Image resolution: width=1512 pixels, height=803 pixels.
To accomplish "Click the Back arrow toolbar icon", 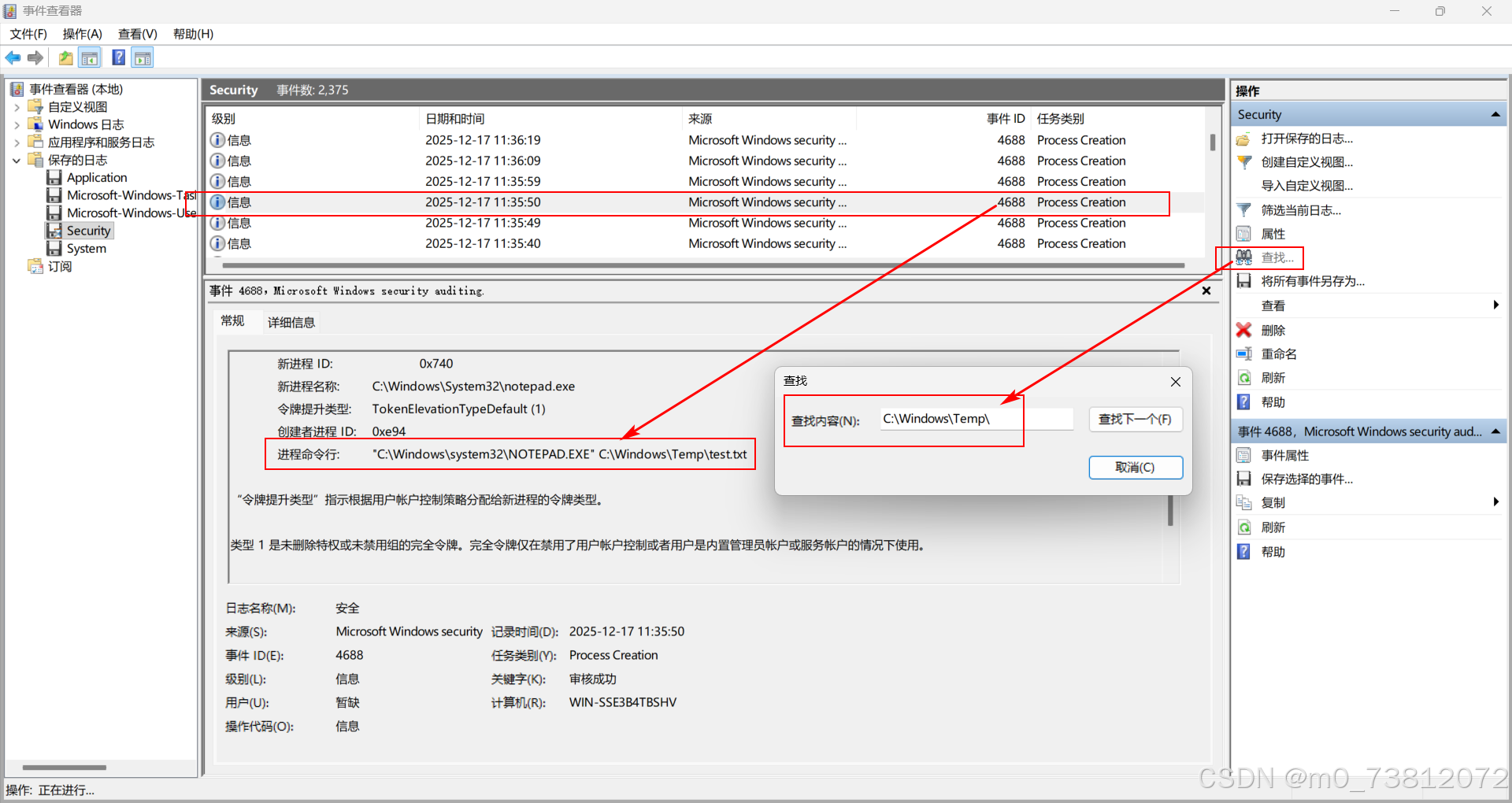I will click(13, 57).
